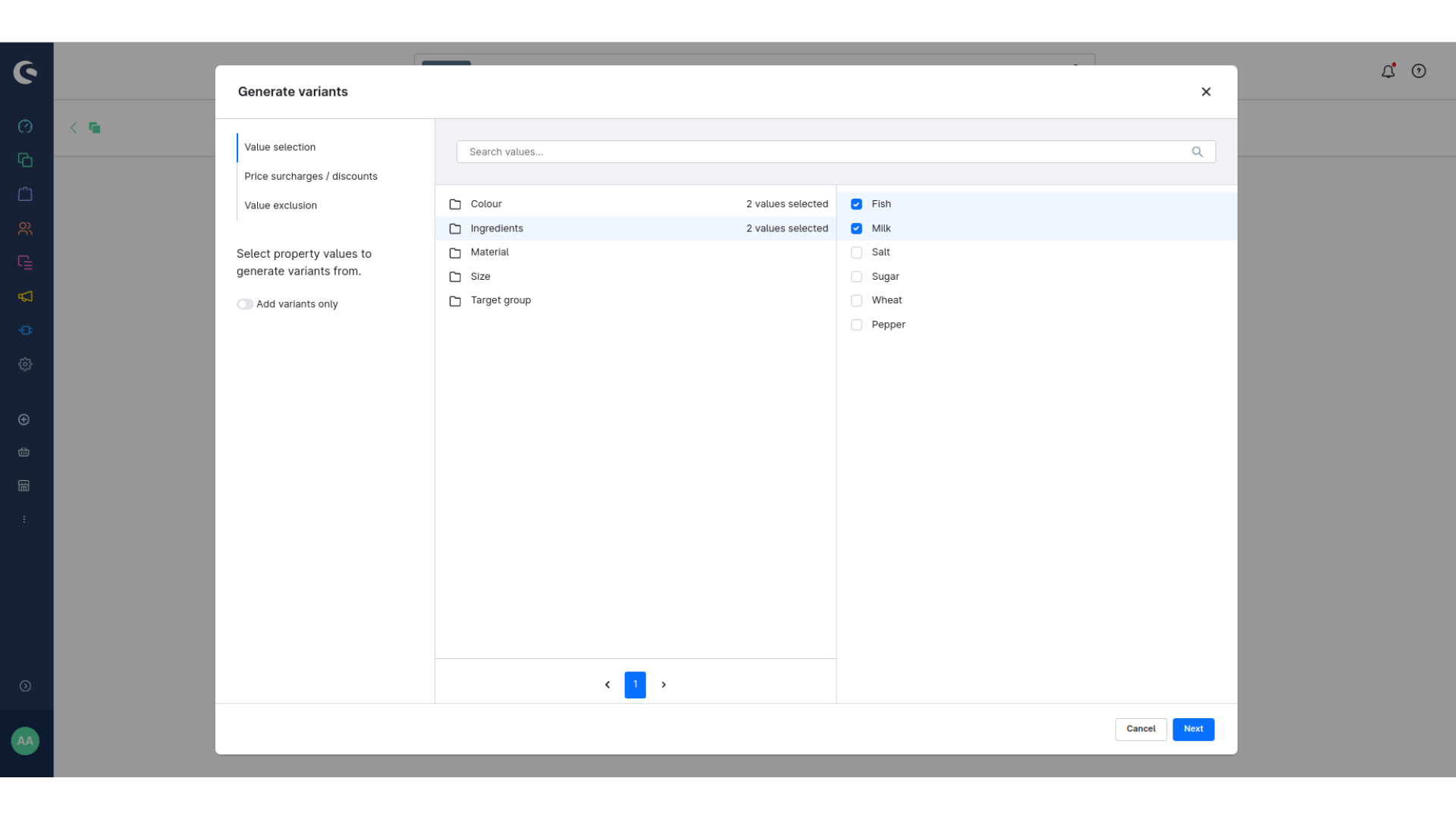Click the Next button

pos(1193,729)
